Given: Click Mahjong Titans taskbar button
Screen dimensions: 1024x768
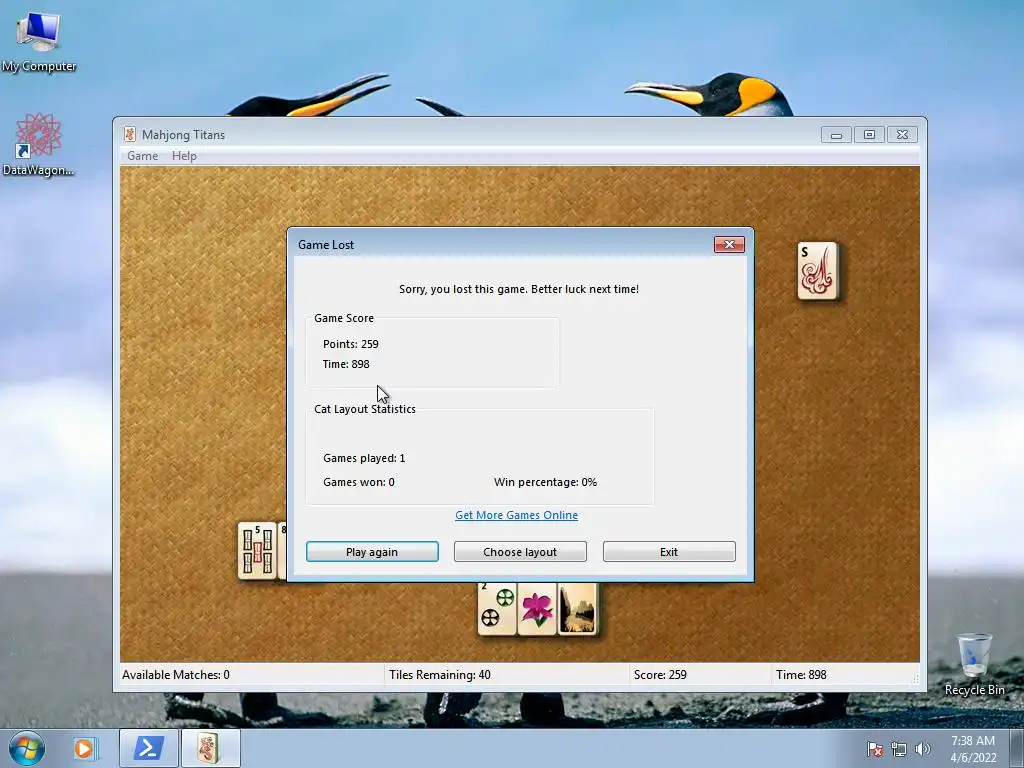Looking at the screenshot, I should 210,748.
